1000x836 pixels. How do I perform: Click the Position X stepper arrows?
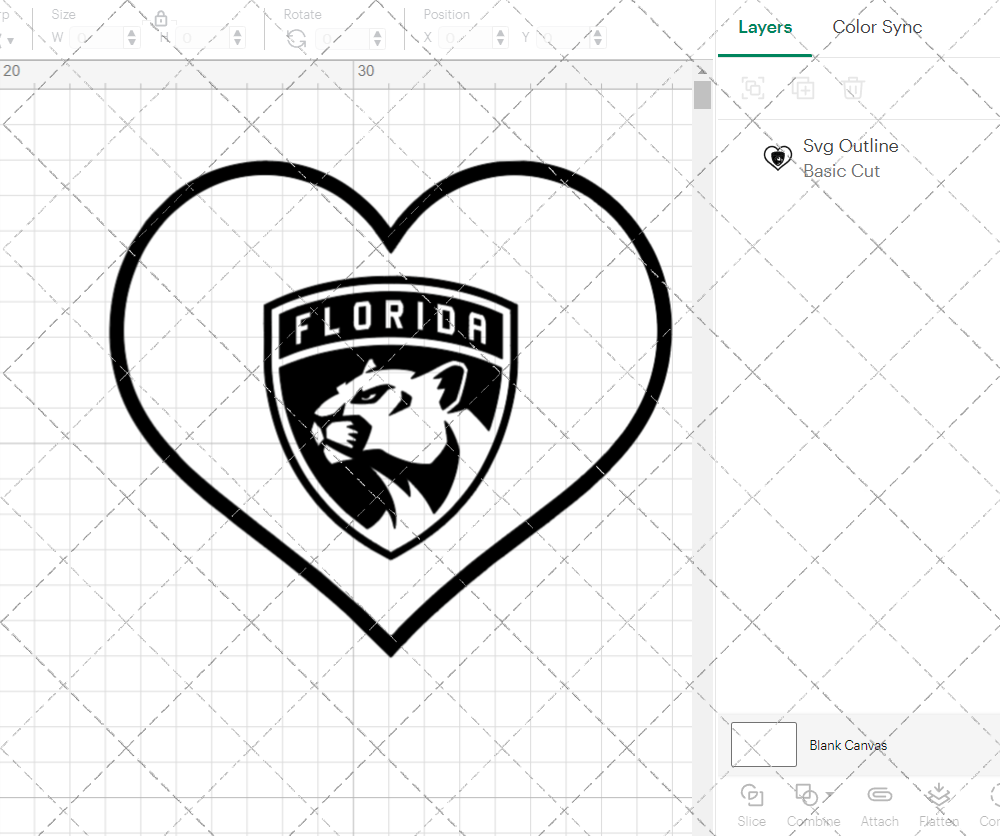coord(501,38)
